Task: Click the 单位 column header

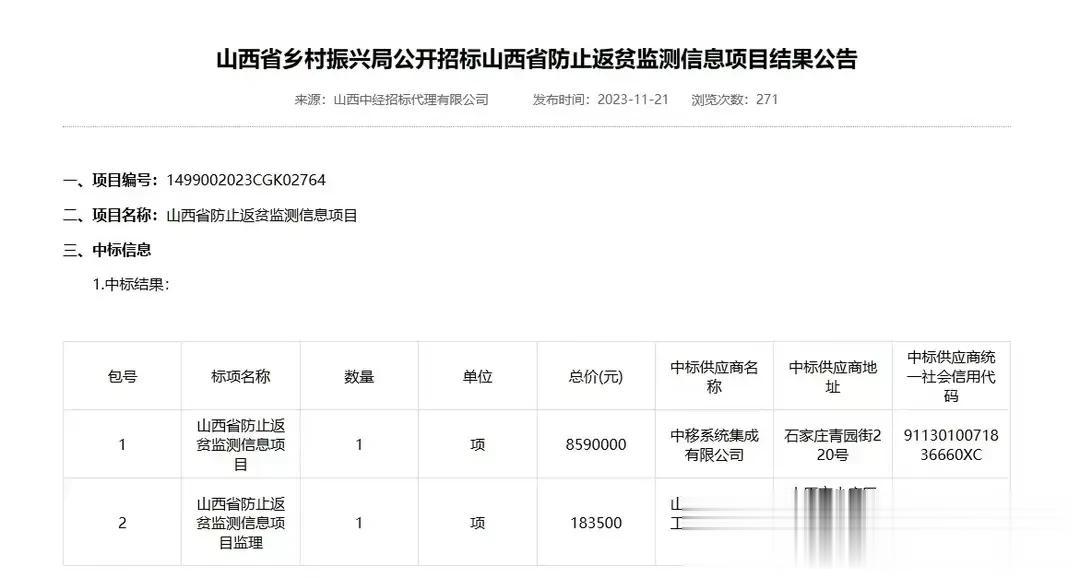Action: point(477,376)
